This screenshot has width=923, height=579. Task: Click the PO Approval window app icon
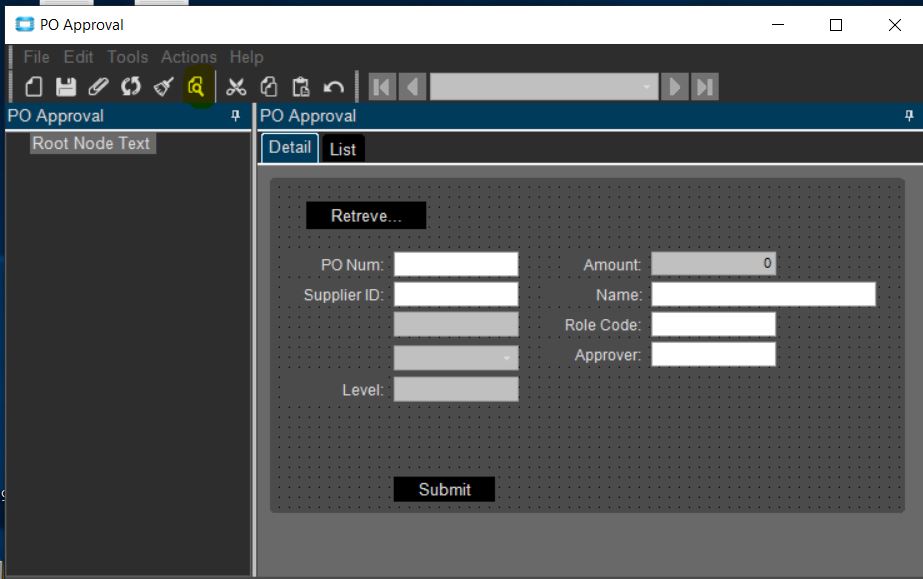25,25
